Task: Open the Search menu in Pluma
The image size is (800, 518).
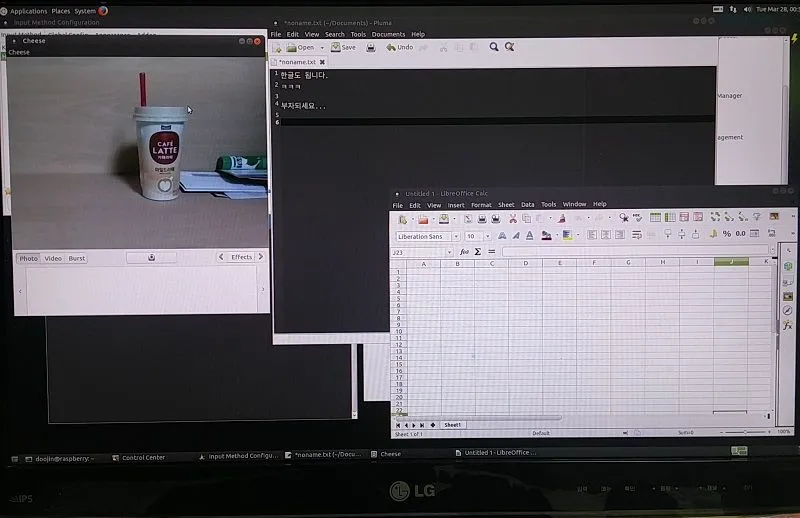Action: (335, 34)
